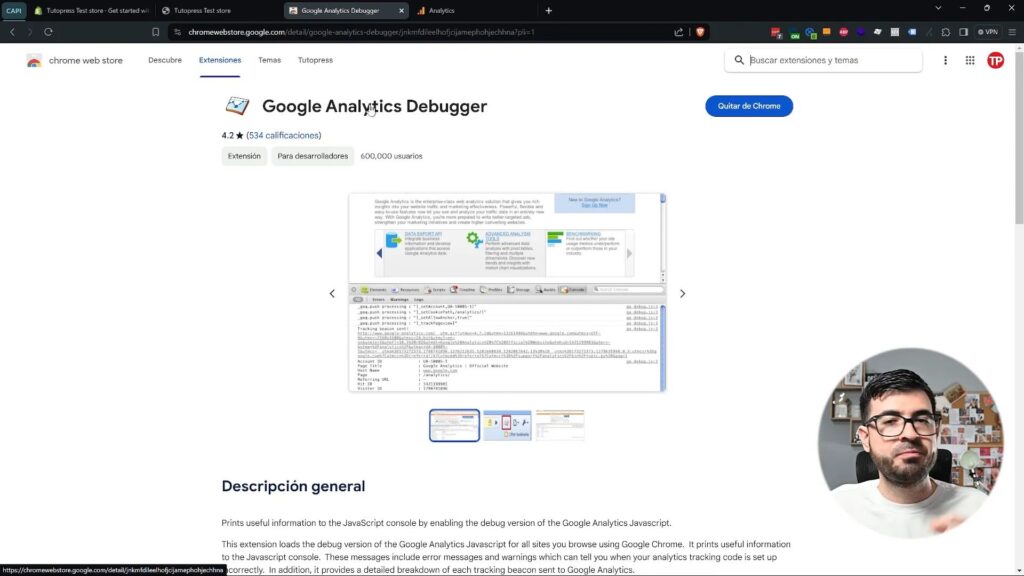Image resolution: width=1024 pixels, height=576 pixels.
Task: Open the Google apps grid icon
Action: point(970,60)
